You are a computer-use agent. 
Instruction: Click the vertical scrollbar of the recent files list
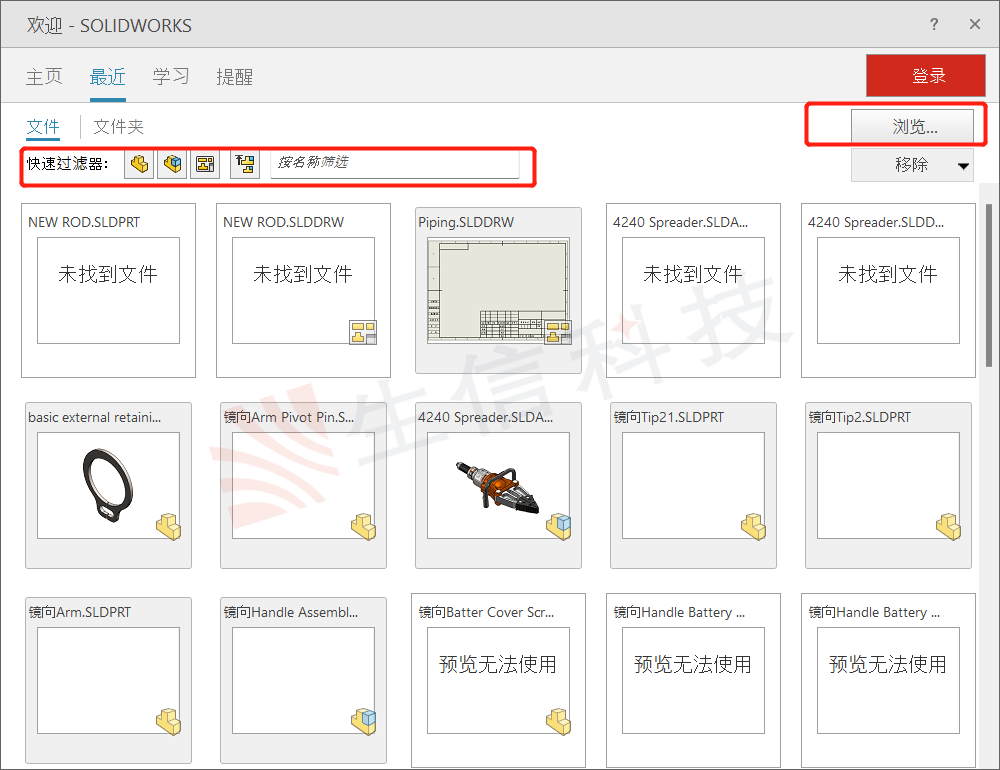[x=991, y=285]
